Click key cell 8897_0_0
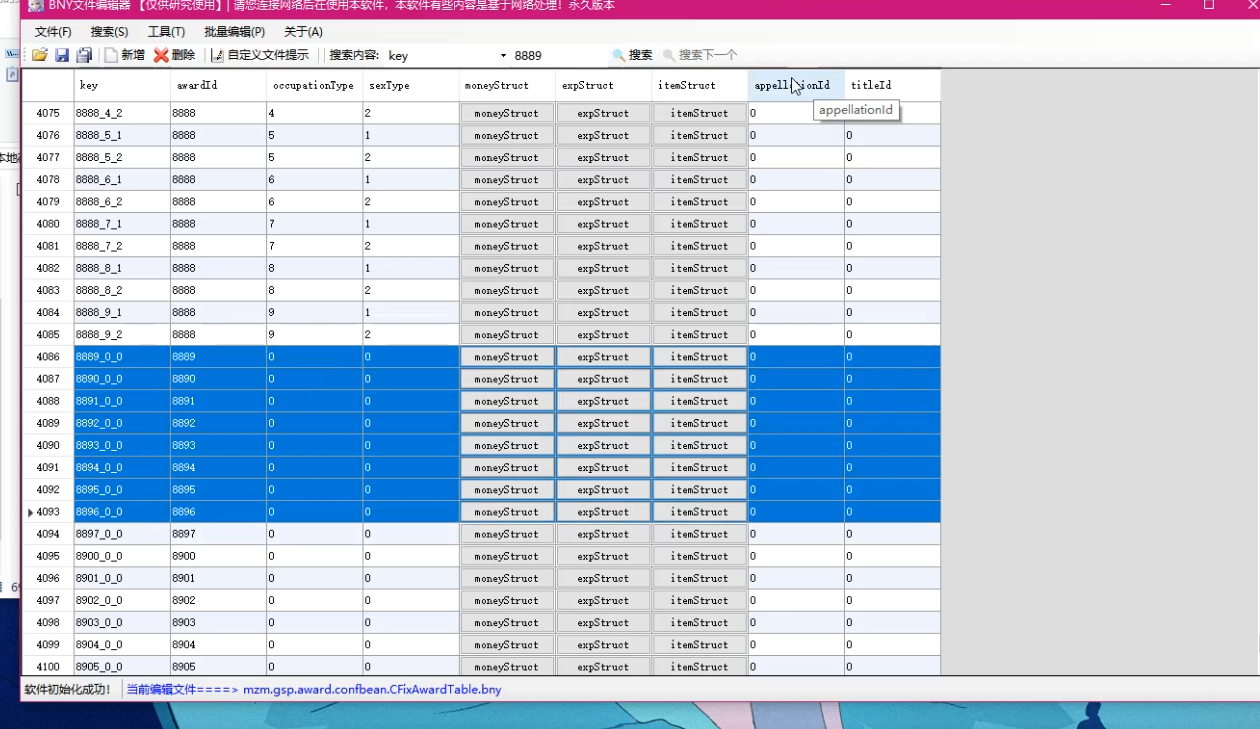Image resolution: width=1260 pixels, height=729 pixels. coord(122,534)
